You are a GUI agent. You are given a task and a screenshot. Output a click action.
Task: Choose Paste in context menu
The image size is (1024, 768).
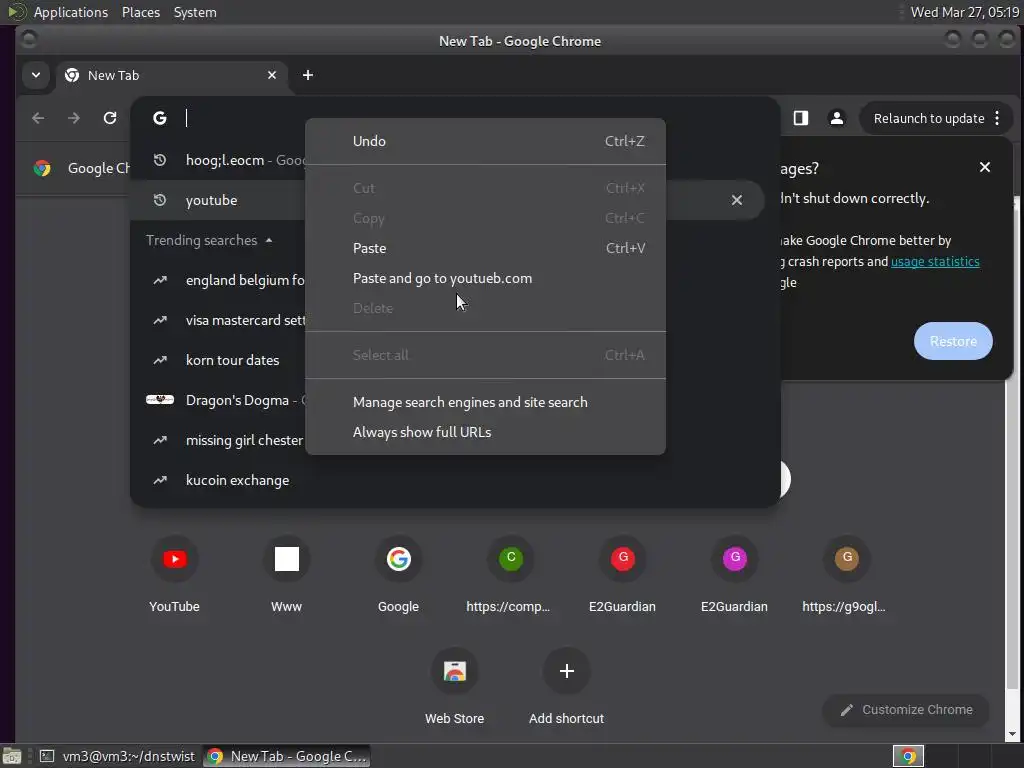point(485,248)
